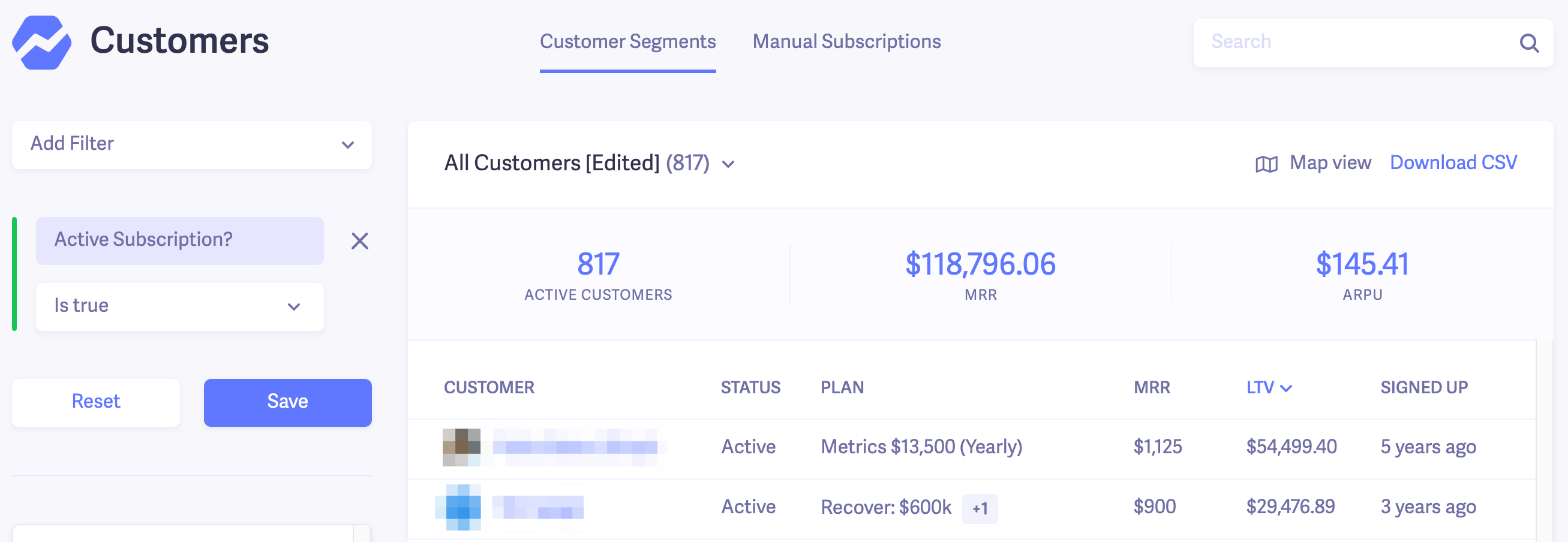Expand the +1 additional plans badge
The width and height of the screenshot is (1568, 542).
pos(980,508)
